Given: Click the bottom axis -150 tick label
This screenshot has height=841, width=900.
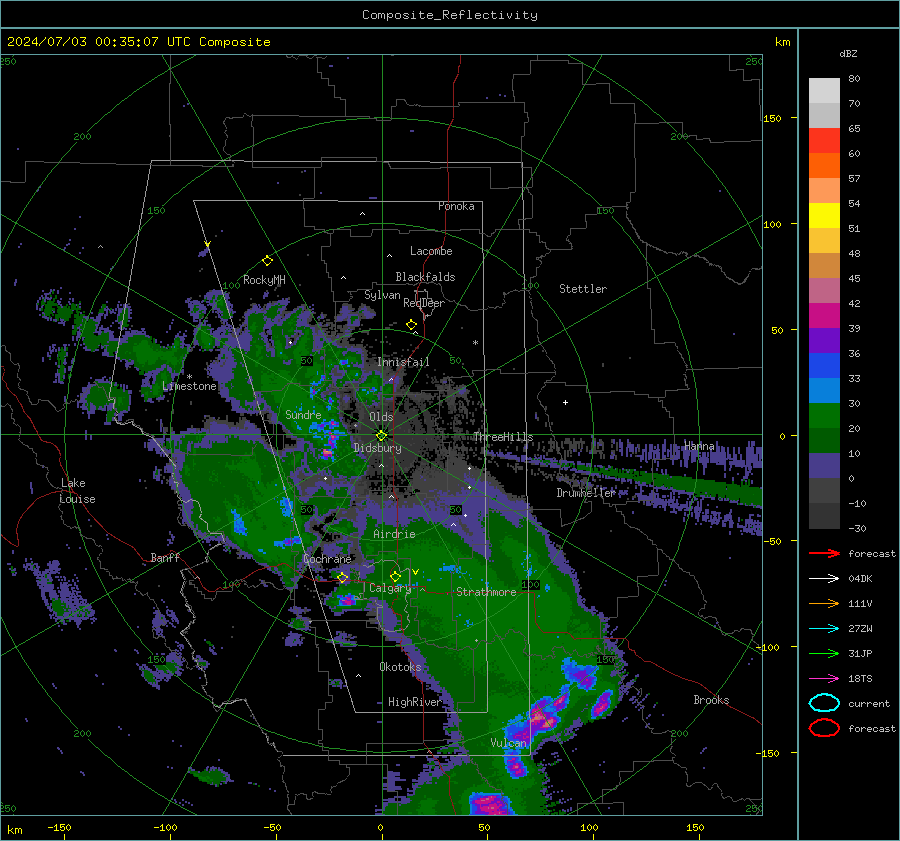Looking at the screenshot, I should pyautogui.click(x=59, y=827).
